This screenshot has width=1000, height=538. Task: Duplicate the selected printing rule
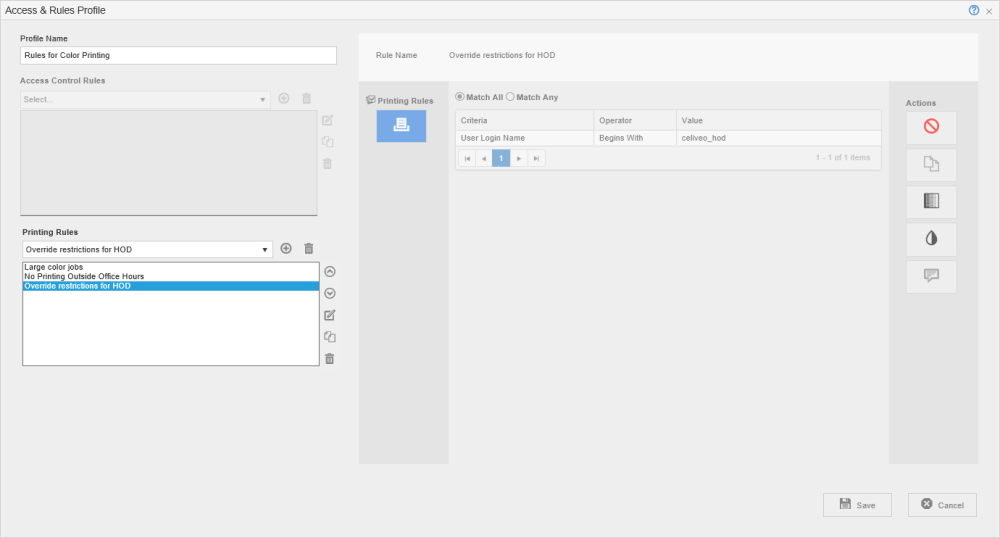pyautogui.click(x=330, y=337)
